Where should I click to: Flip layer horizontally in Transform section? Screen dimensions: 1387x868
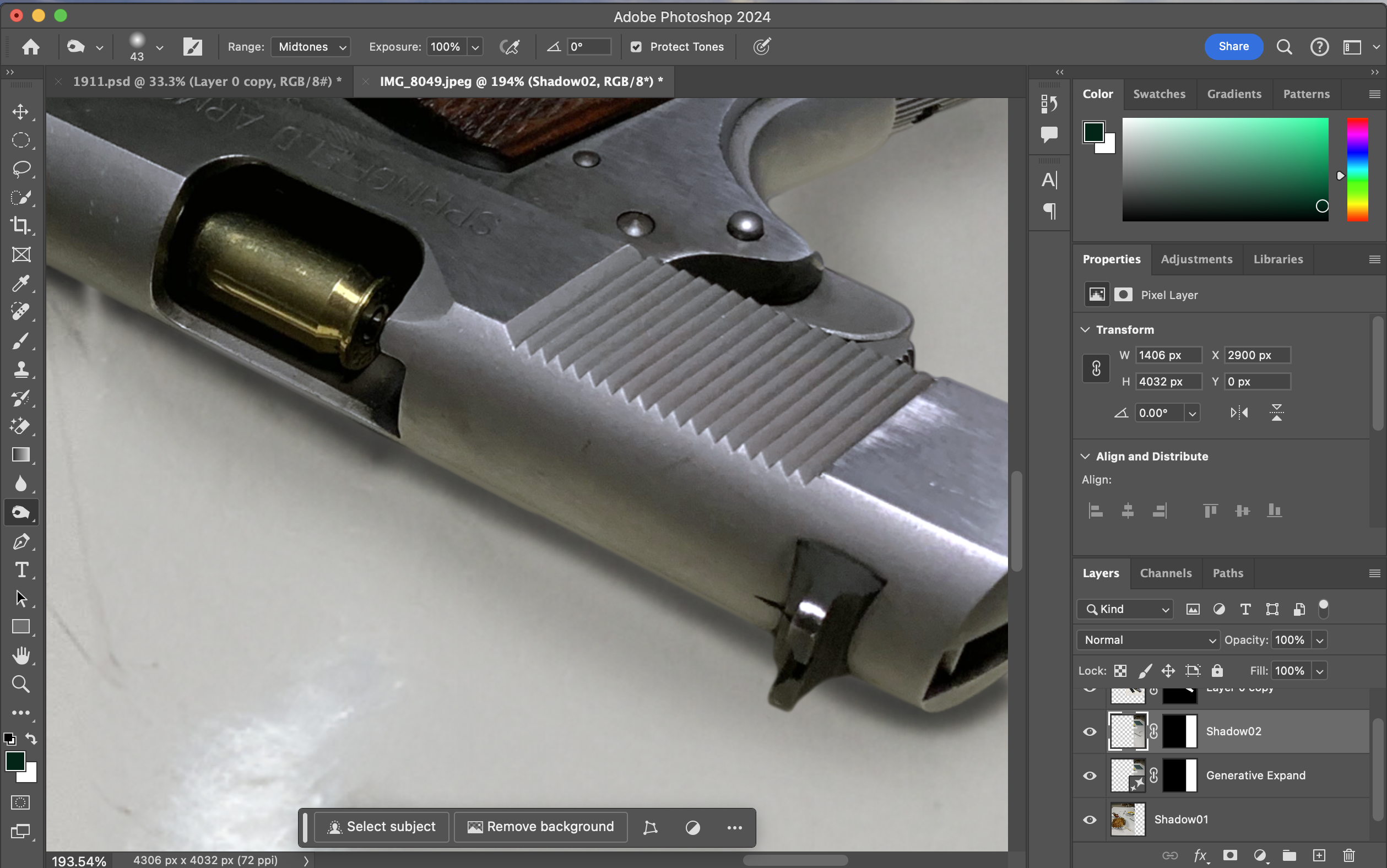pyautogui.click(x=1239, y=413)
